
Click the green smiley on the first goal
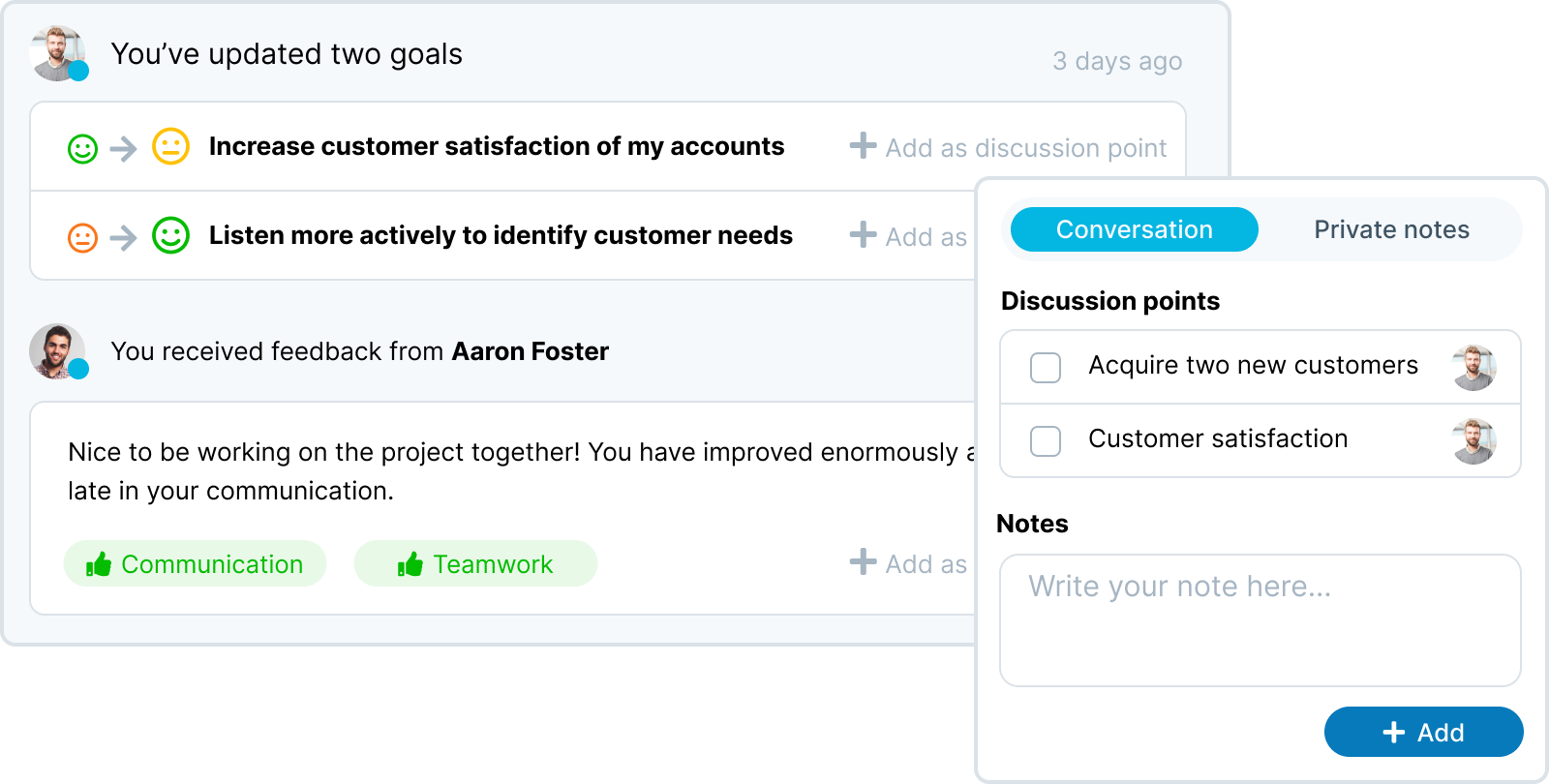[82, 149]
